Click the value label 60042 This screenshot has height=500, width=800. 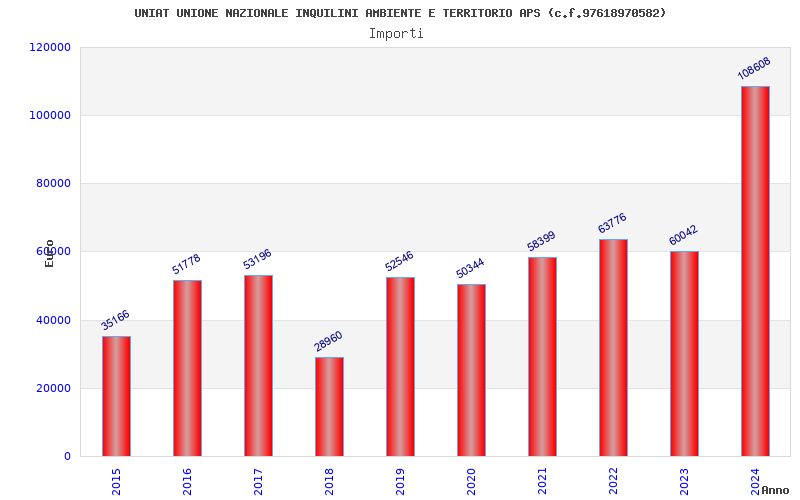[x=683, y=235]
